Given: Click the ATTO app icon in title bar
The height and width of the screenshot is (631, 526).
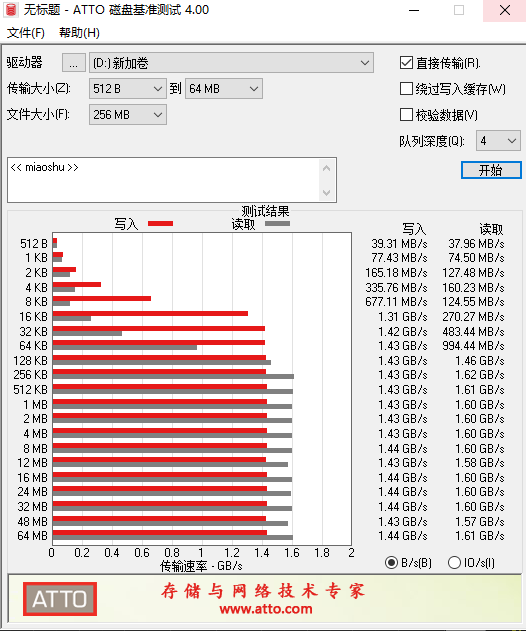Looking at the screenshot, I should [x=11, y=10].
